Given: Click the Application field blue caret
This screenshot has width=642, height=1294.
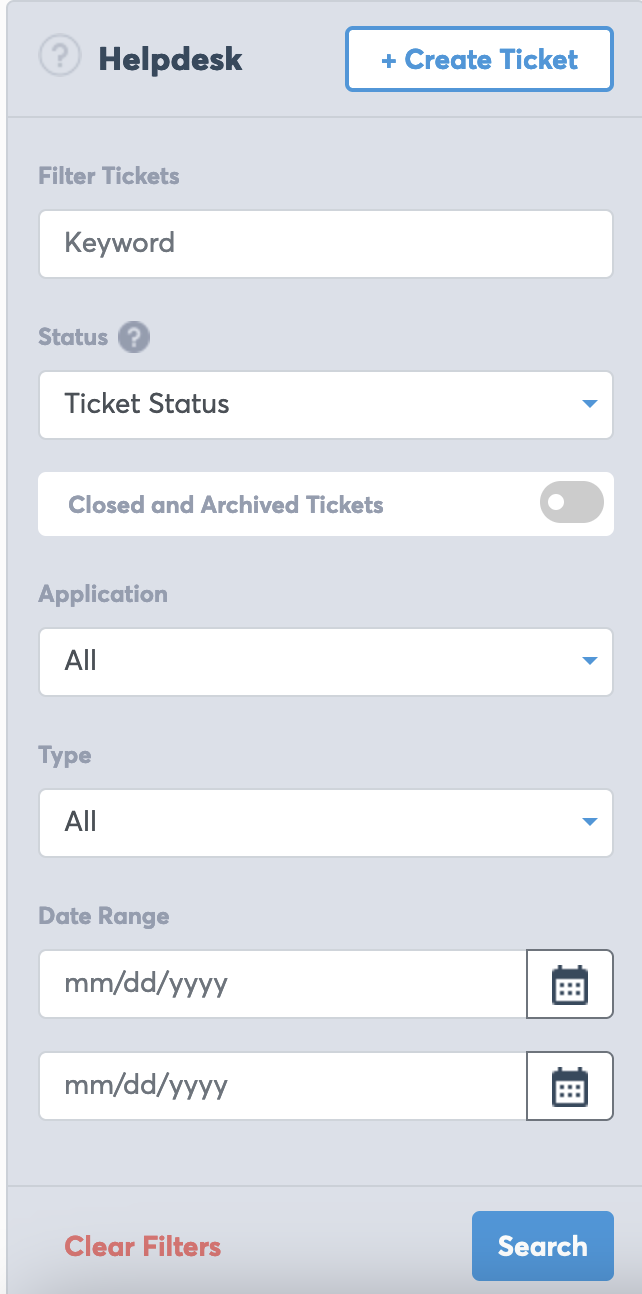Looking at the screenshot, I should coord(589,661).
